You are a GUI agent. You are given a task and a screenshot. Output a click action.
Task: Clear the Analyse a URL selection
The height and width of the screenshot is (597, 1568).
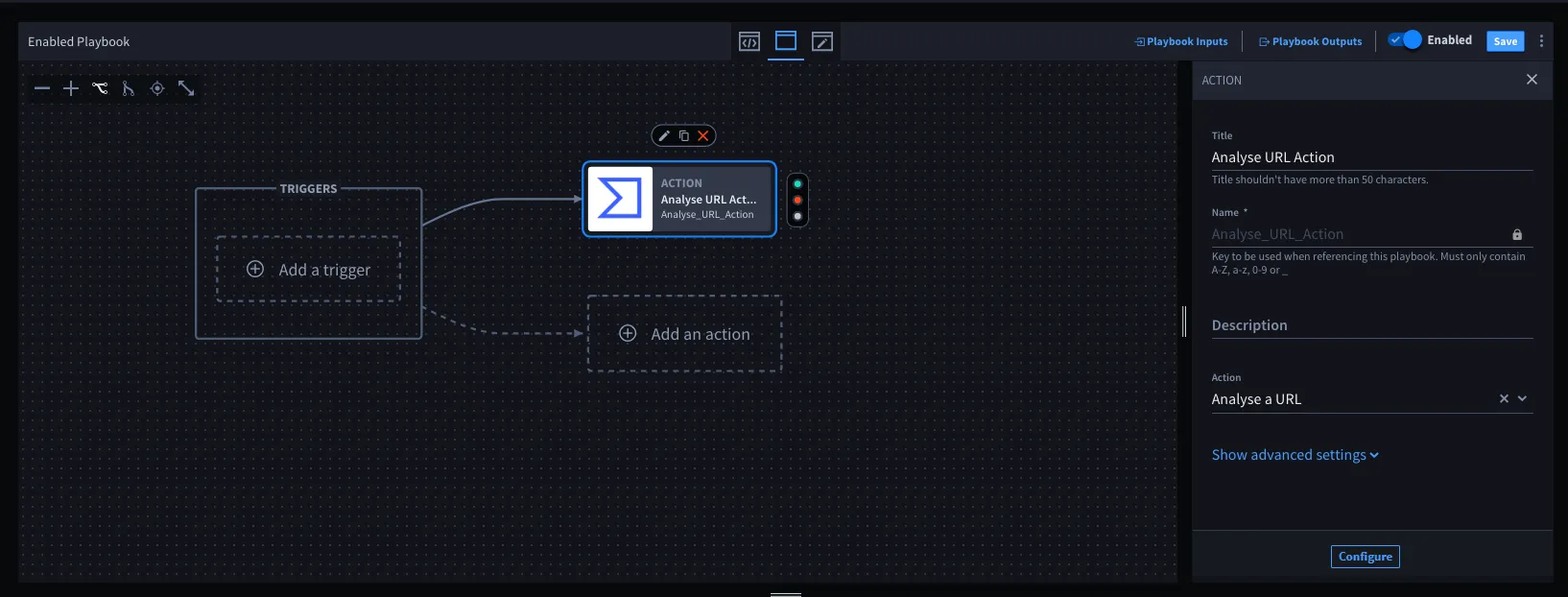tap(1504, 398)
